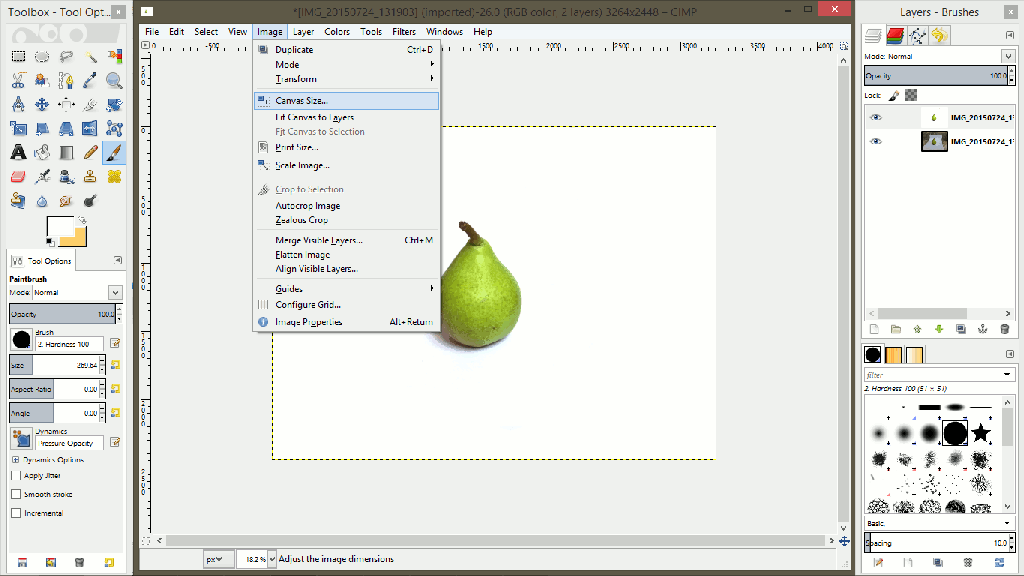Open the zoom percentage dropdown
Viewport: 1024px width, 576px height.
[x=272, y=559]
